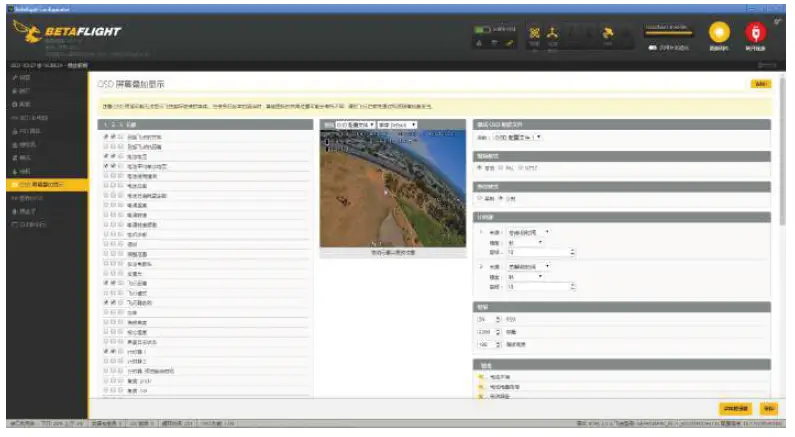Toggle profile 1 checkbox for 'pitch' angle element
Screen dimensions: 795x437
[x=106, y=381]
